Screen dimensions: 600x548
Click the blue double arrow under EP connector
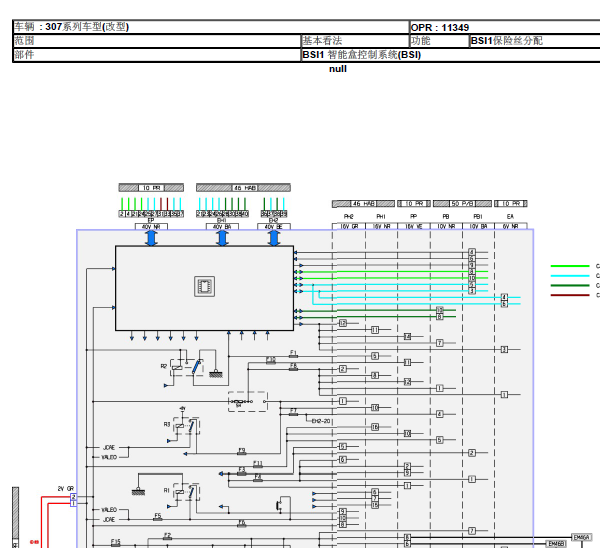pos(152,238)
